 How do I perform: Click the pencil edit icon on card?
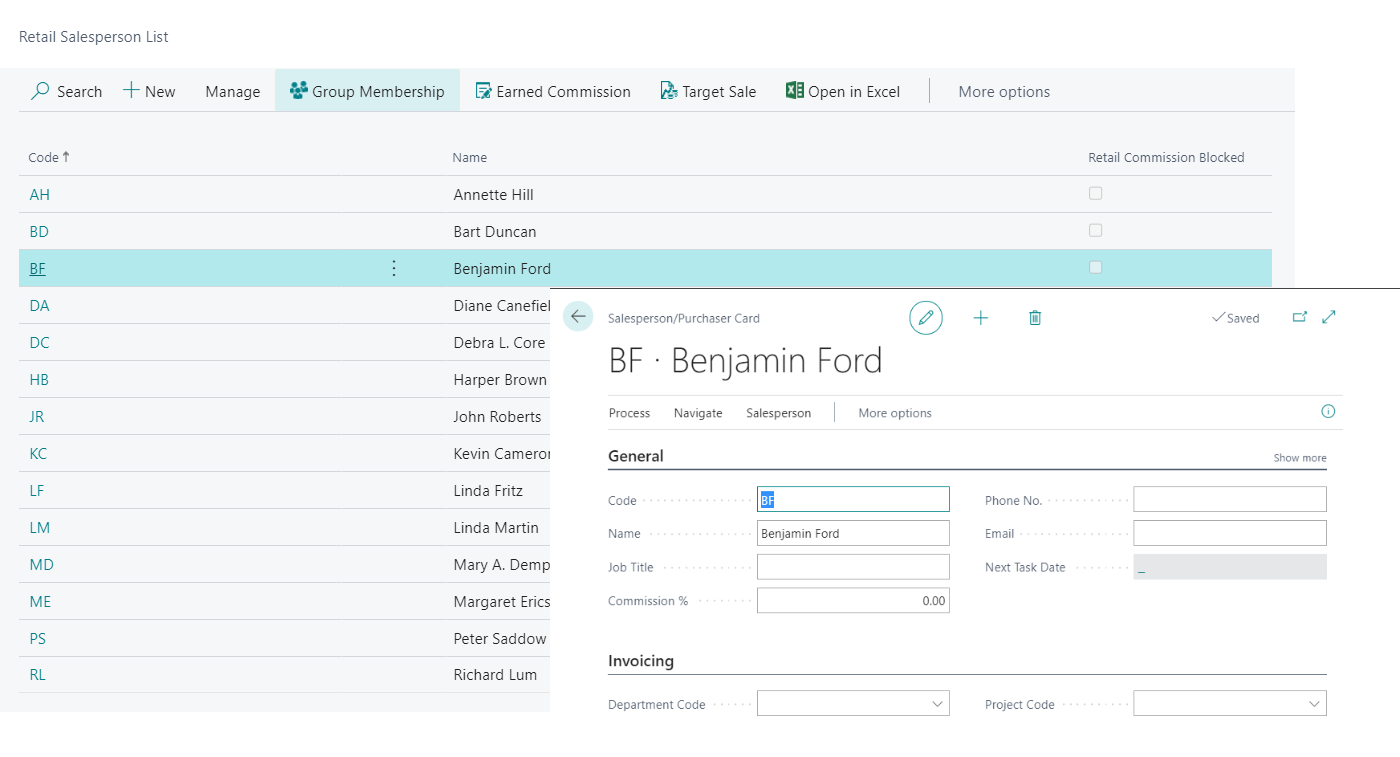coord(926,318)
